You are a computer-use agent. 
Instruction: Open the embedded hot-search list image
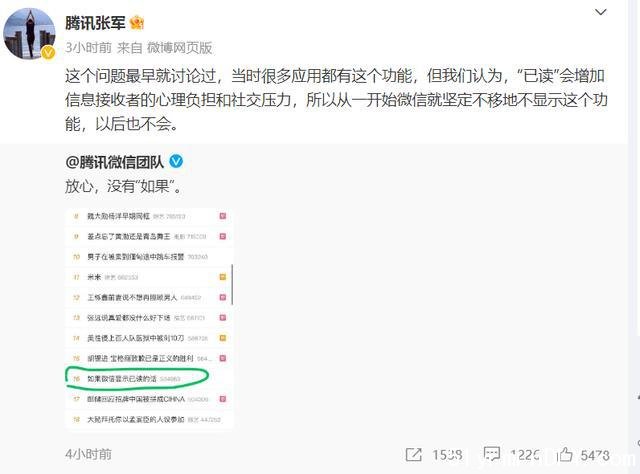tap(149, 318)
